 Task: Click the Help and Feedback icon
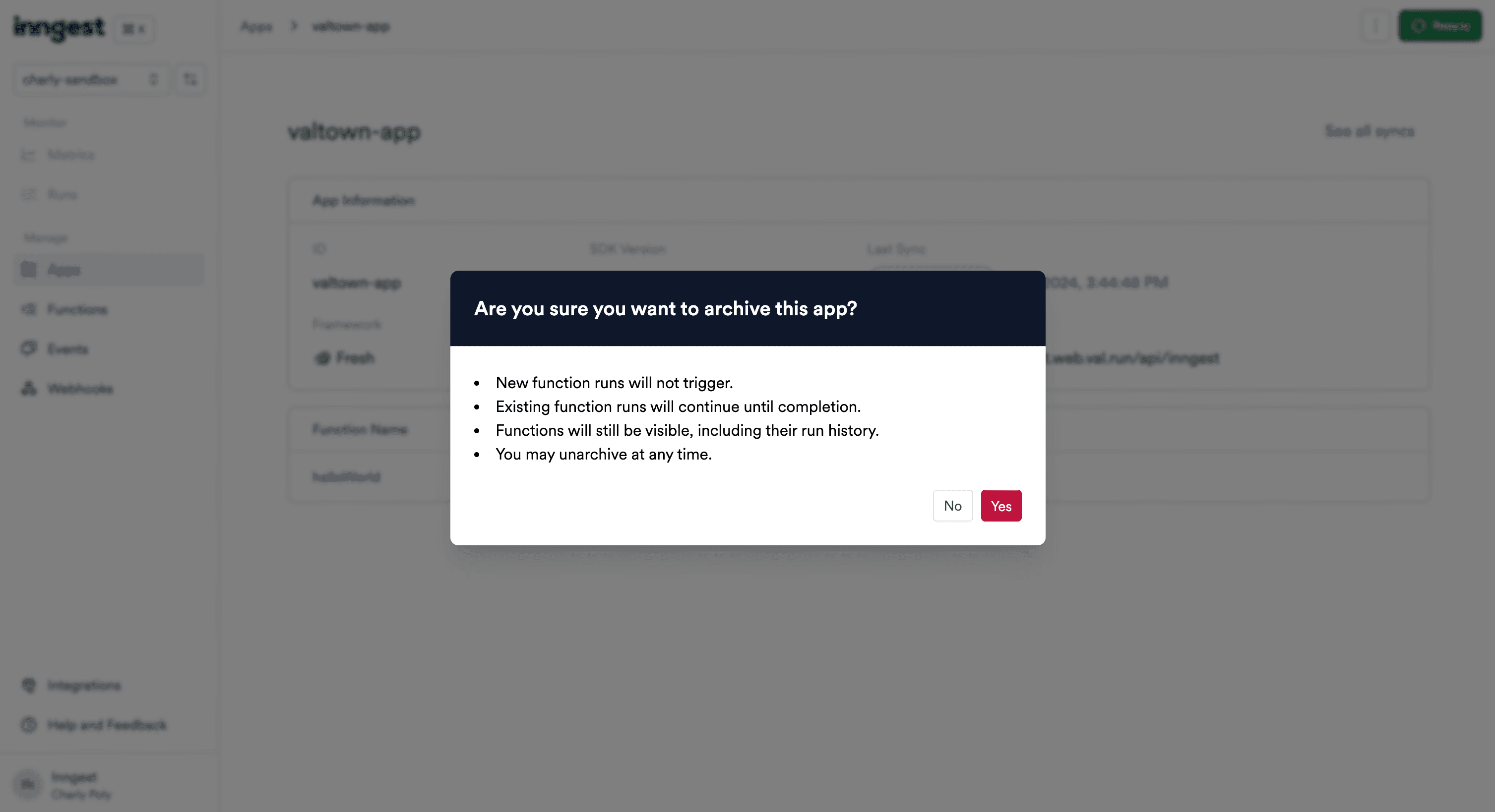28,724
